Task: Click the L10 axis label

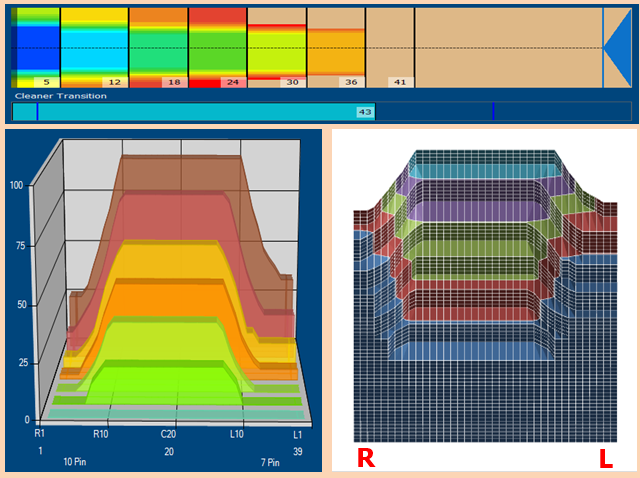Action: 238,435
